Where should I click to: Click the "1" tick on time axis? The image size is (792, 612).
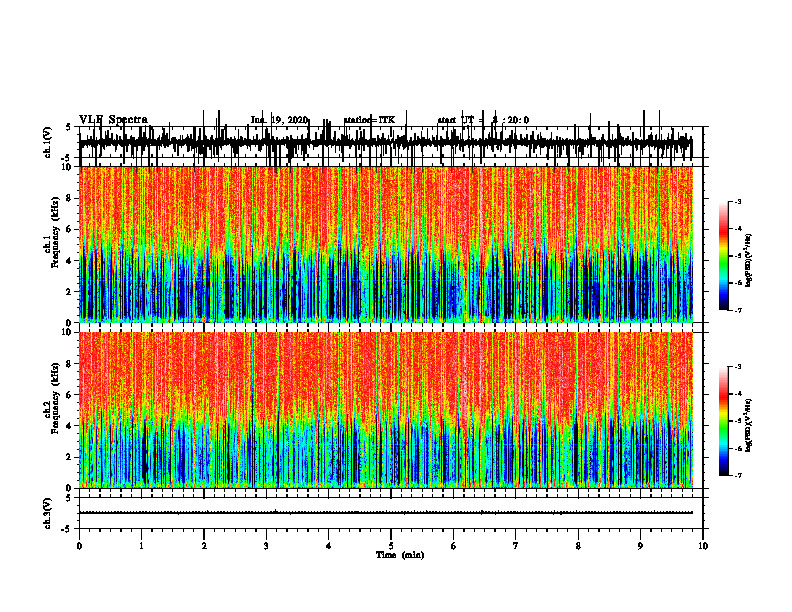pos(141,546)
